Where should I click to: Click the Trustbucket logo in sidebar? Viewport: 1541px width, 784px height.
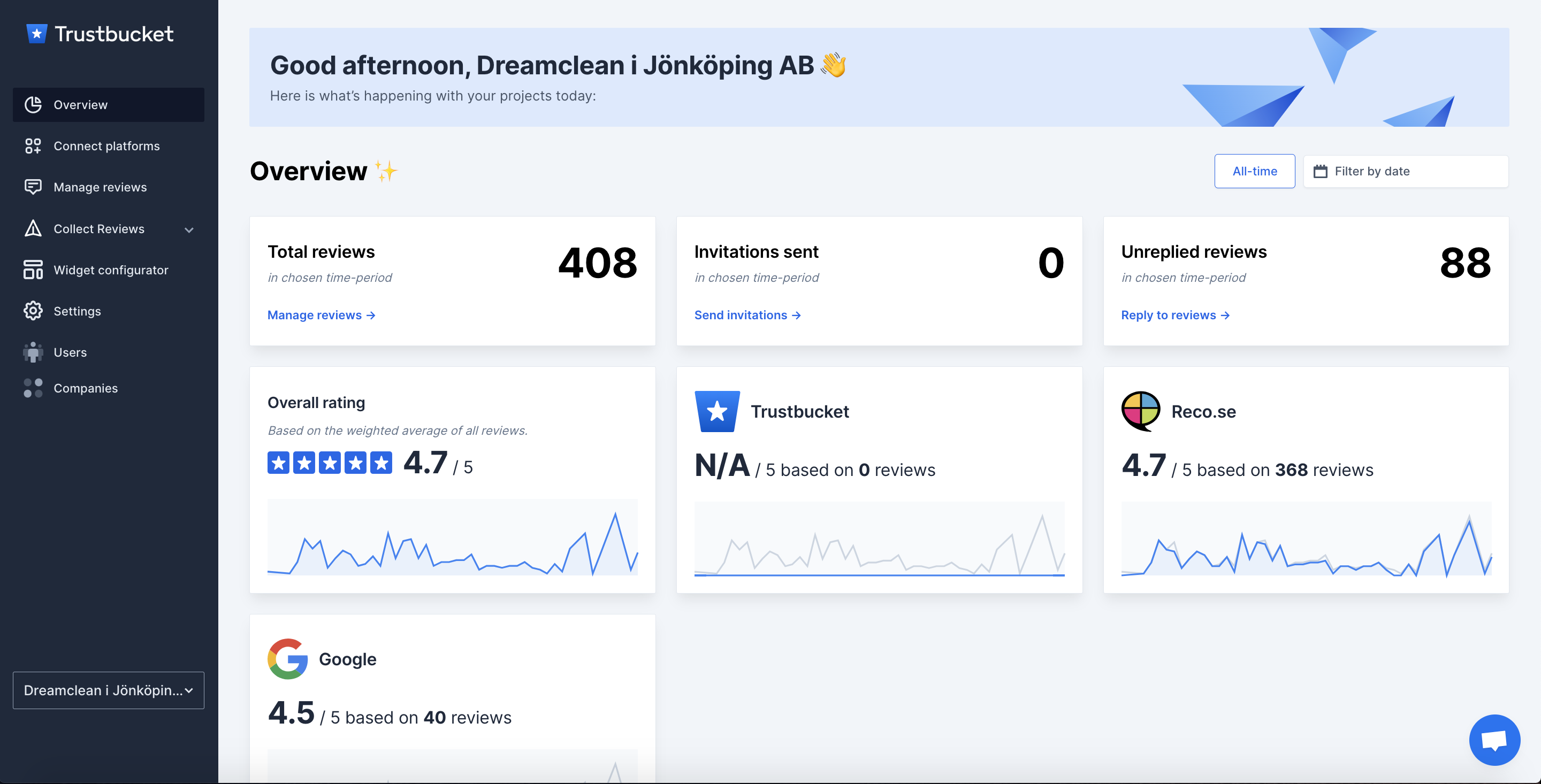pos(100,34)
